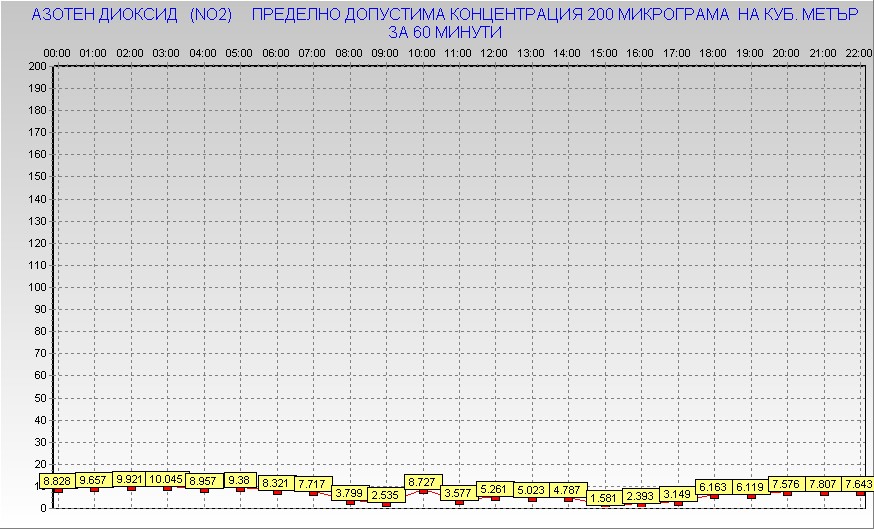The image size is (874, 529).
Task: Click the 10.045 data label
Action: tap(167, 480)
